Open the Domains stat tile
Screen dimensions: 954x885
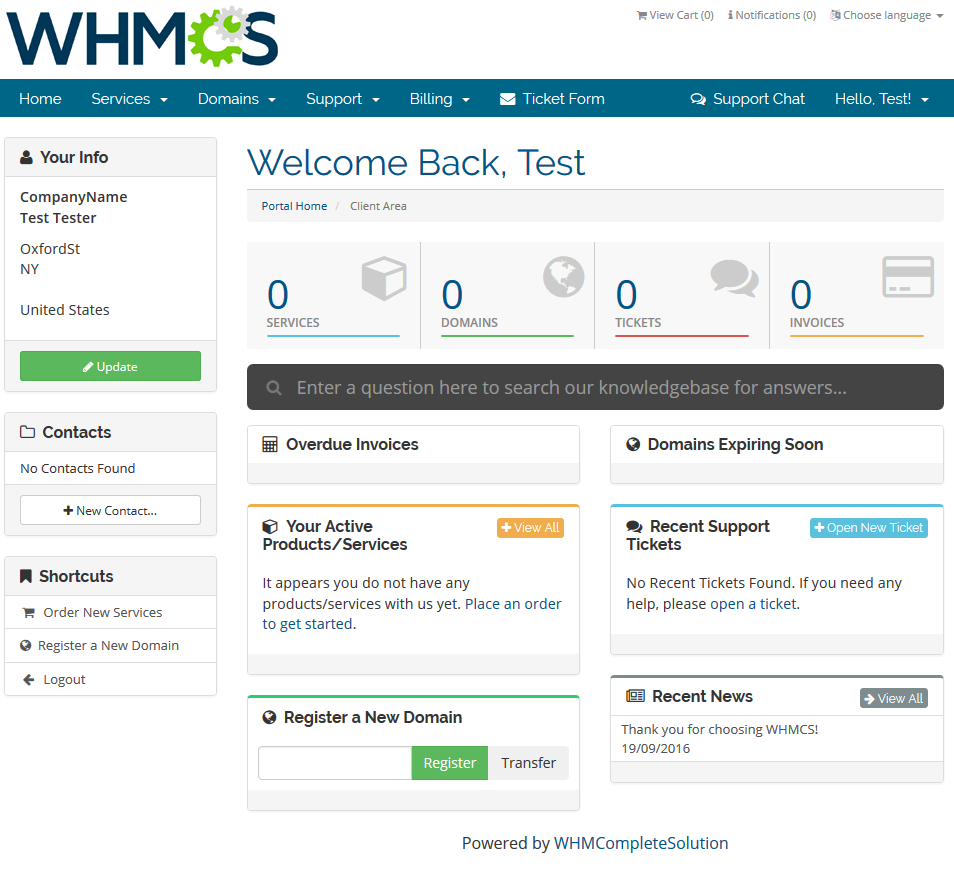click(x=507, y=296)
